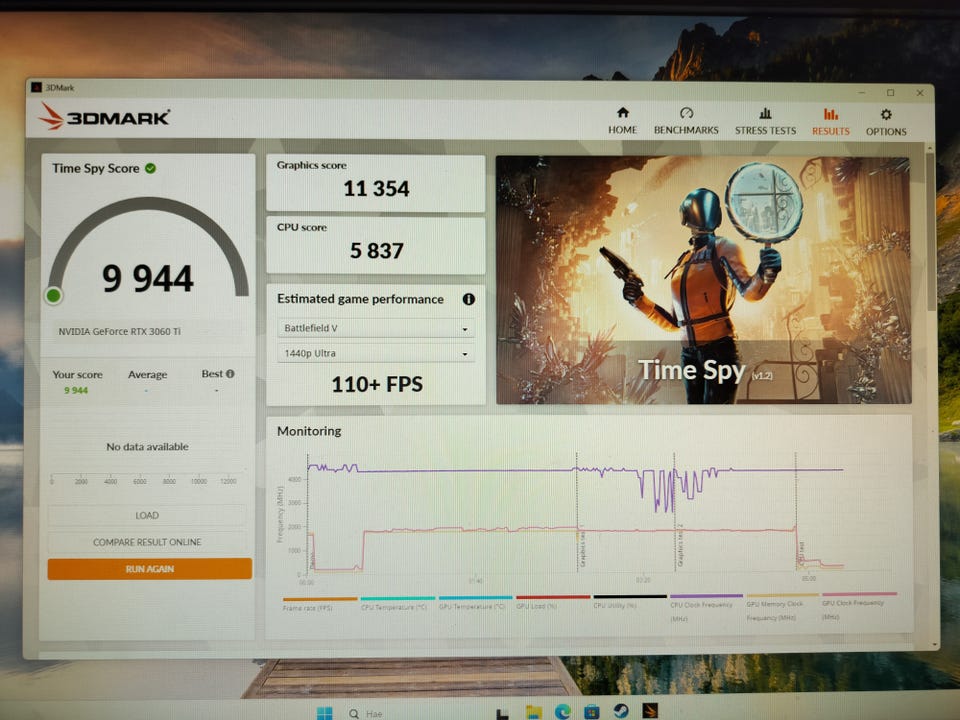This screenshot has width=960, height=720.
Task: Toggle the Frame rate (FPS) legend
Action: [320, 604]
